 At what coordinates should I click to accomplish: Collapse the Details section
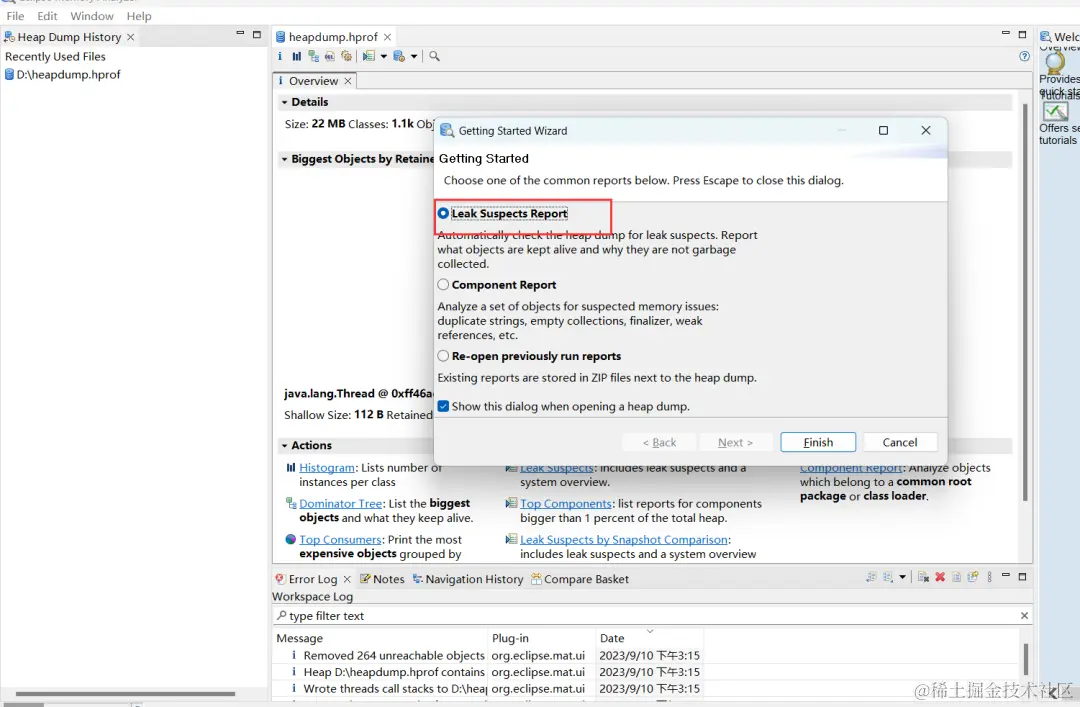point(284,102)
